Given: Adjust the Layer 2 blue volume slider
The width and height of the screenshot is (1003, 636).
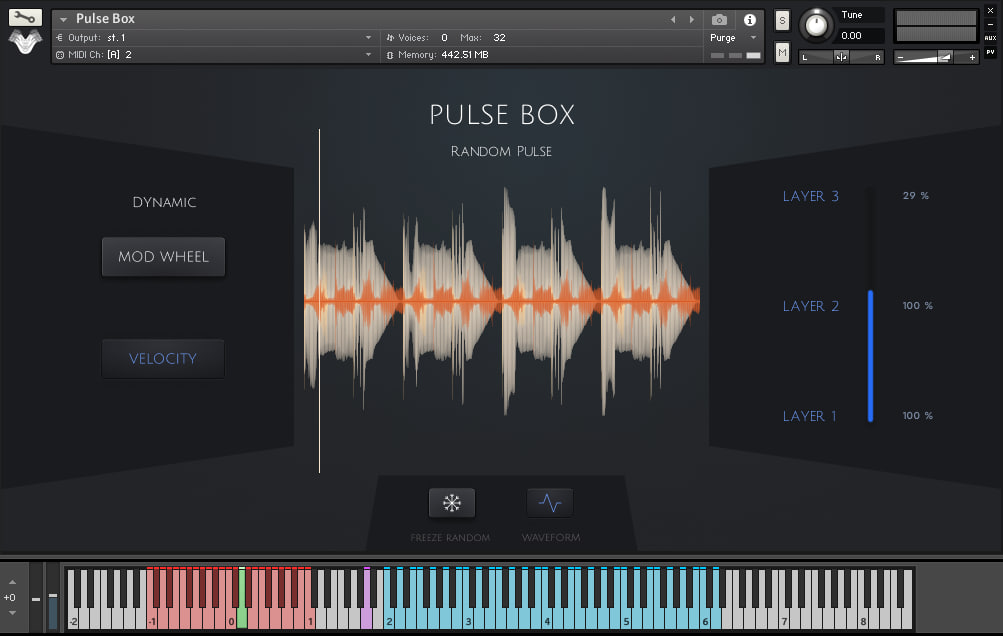Looking at the screenshot, I should (x=871, y=305).
